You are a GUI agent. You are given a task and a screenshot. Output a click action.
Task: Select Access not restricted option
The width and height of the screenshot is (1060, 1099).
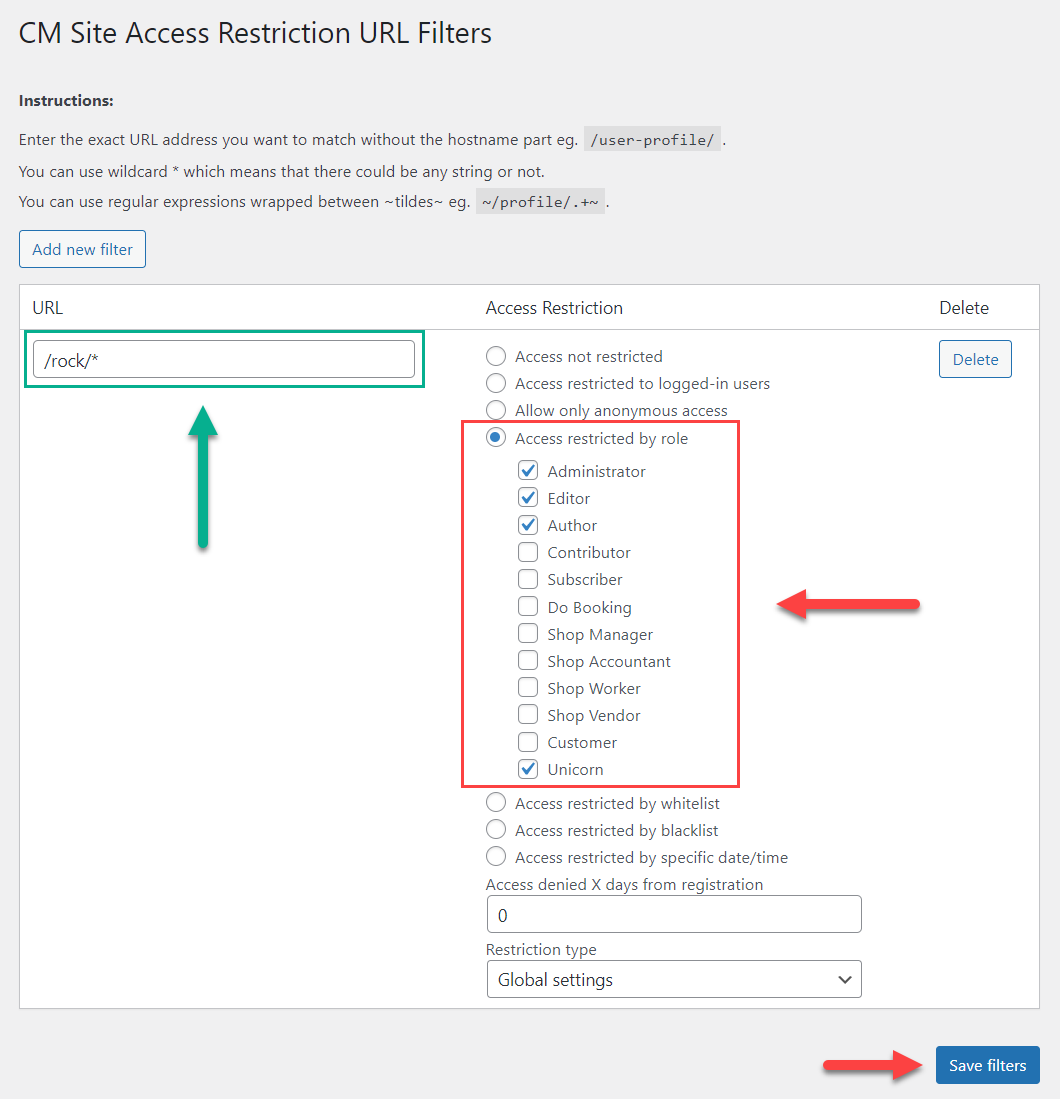point(496,356)
